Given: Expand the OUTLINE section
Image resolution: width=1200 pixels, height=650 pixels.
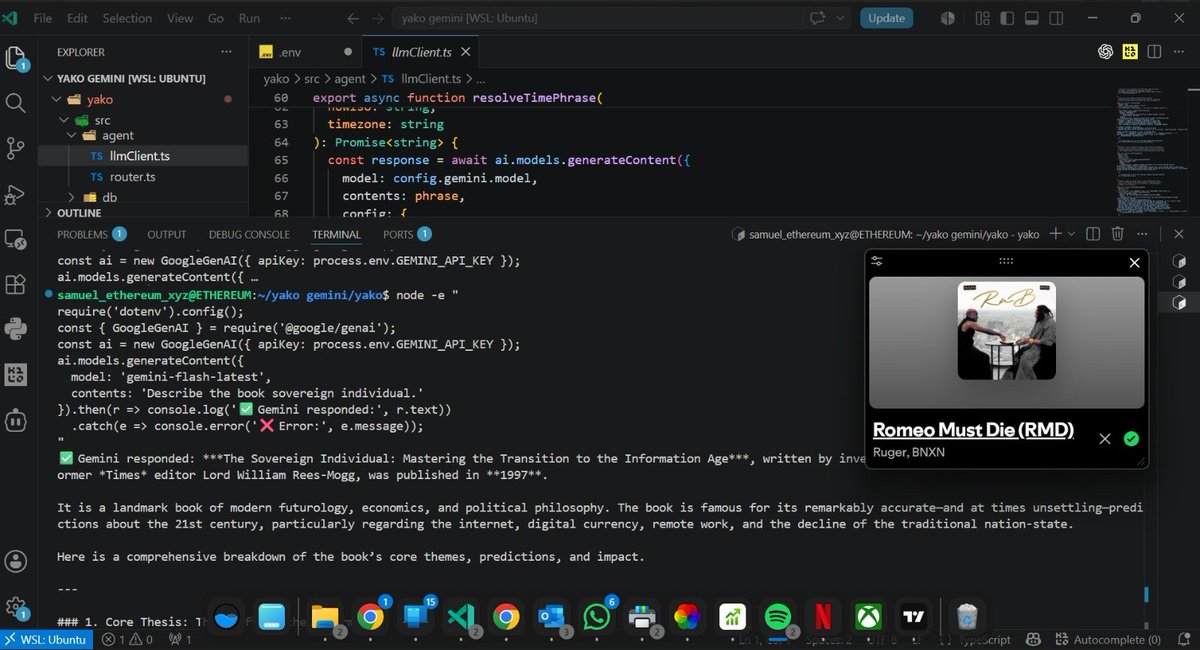Looking at the screenshot, I should coord(79,213).
